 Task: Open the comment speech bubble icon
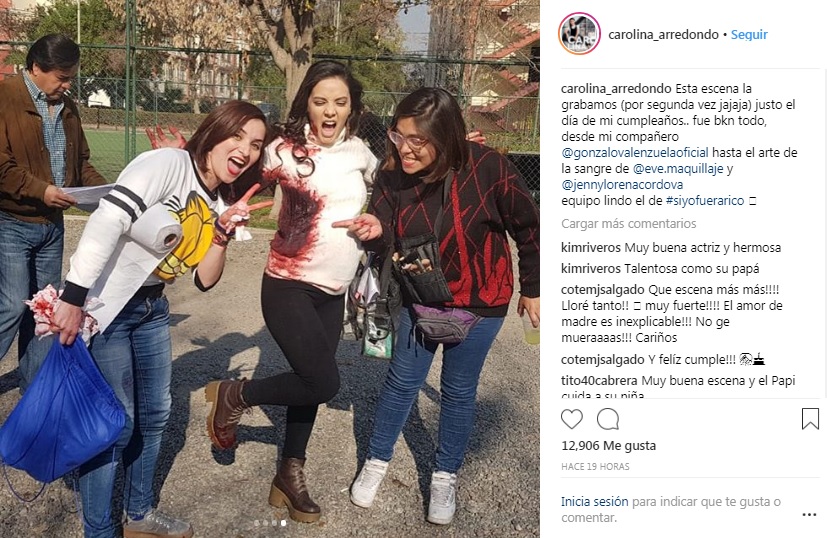coord(608,419)
